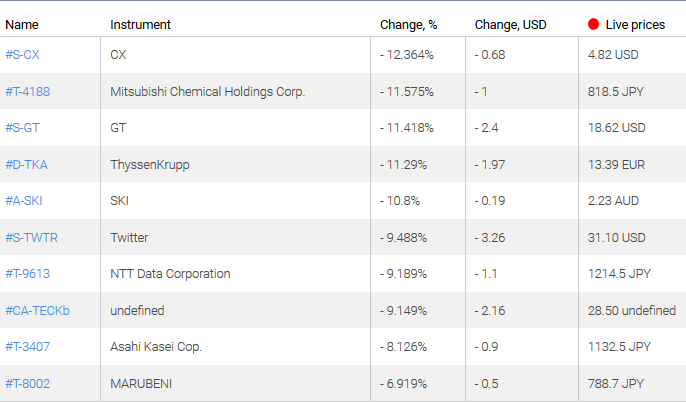Select the Mitsubishi Chemical Holdings Corp. cell
The height and width of the screenshot is (402, 686).
(207, 91)
